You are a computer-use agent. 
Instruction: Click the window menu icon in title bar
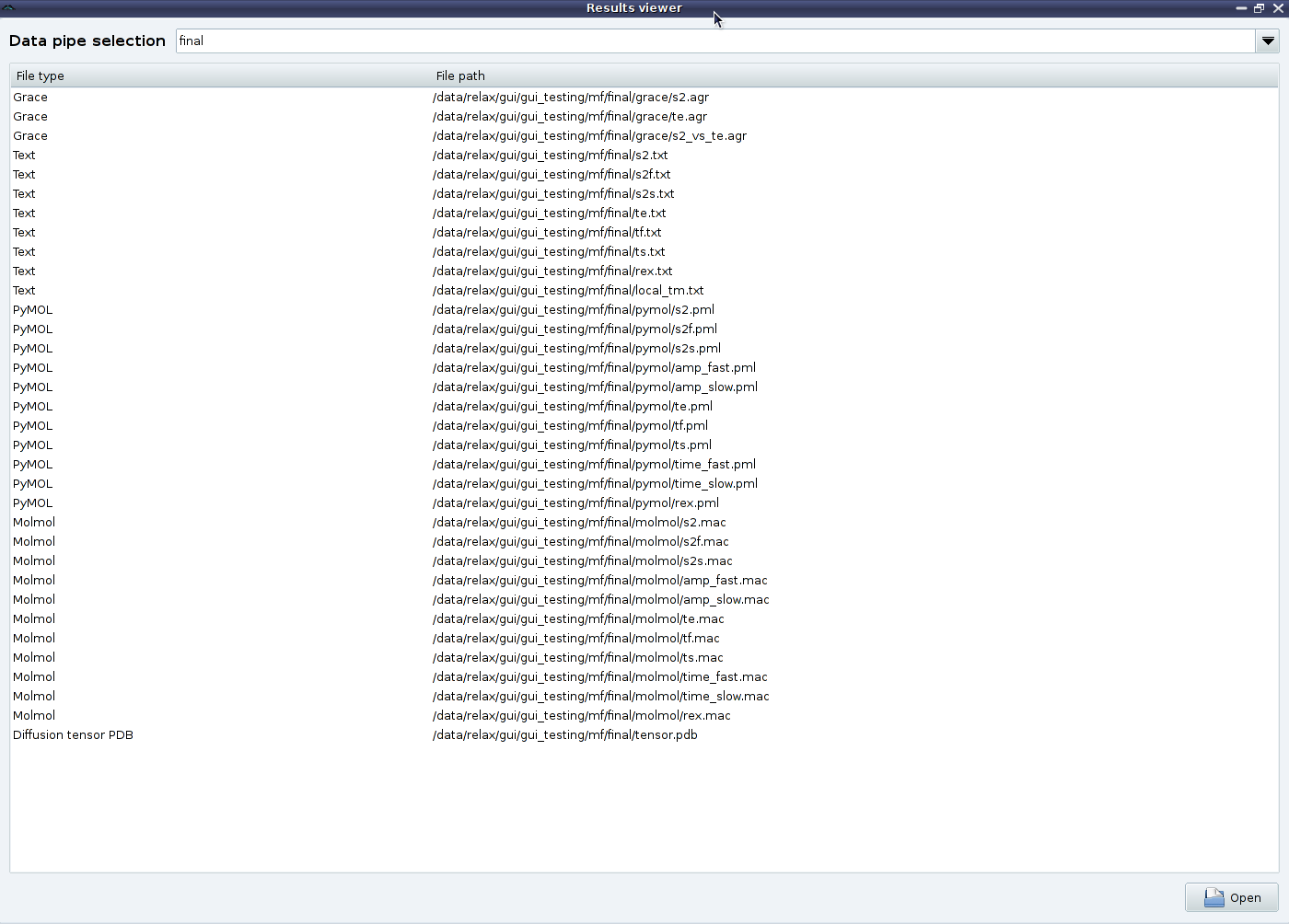click(x=8, y=7)
